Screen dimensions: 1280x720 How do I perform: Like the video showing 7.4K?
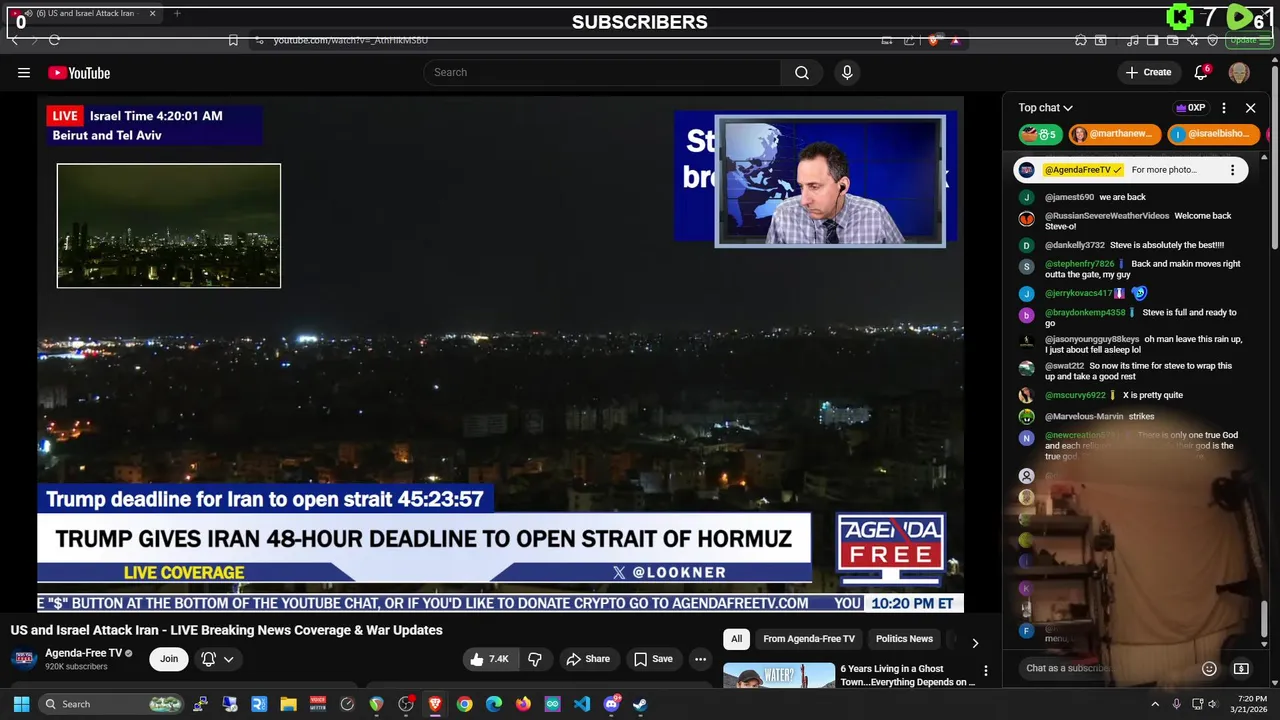[x=489, y=659]
